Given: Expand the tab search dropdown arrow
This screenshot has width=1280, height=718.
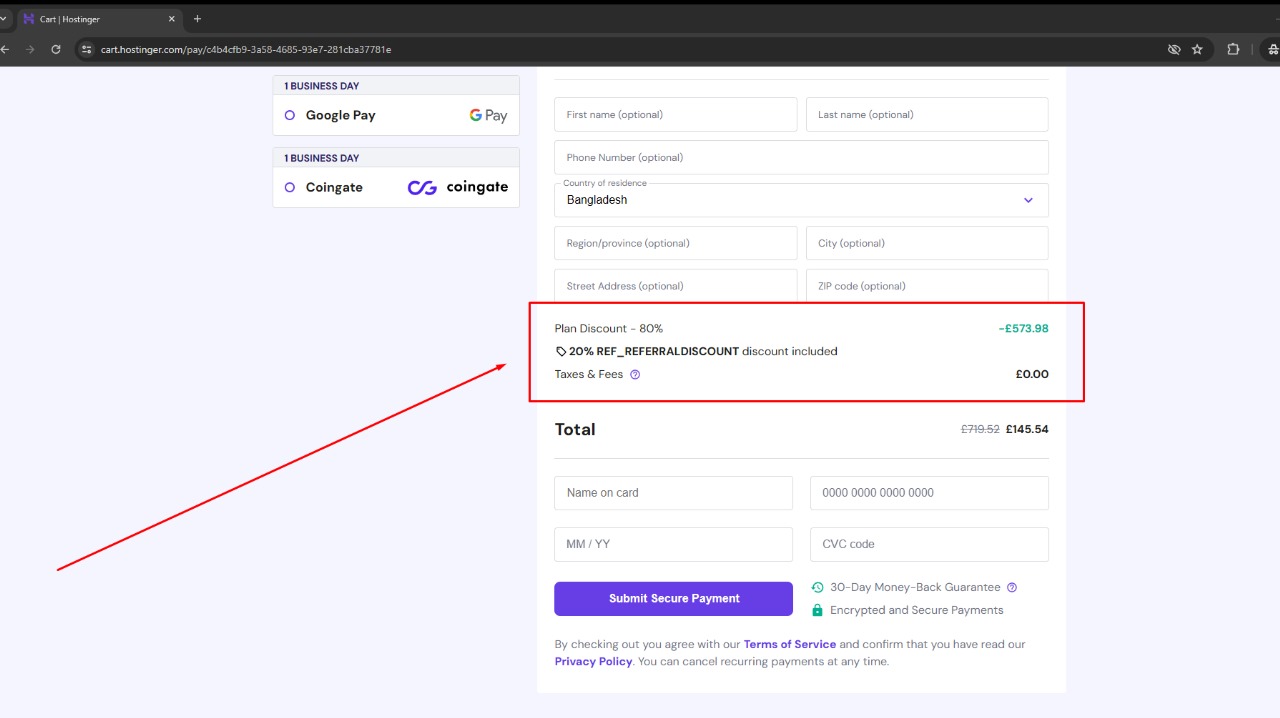Looking at the screenshot, I should [x=4, y=19].
